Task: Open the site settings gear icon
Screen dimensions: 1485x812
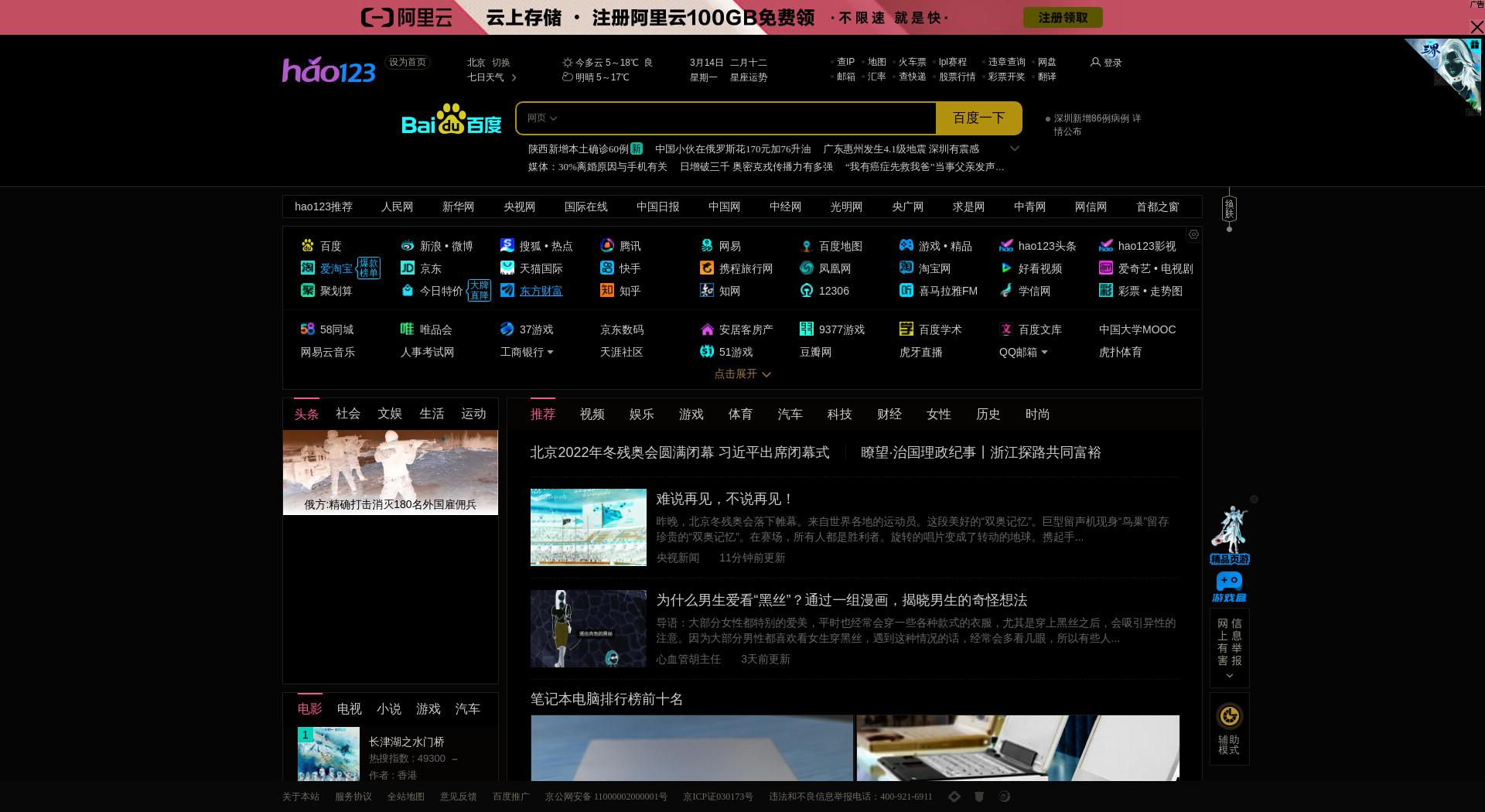Action: [1193, 234]
